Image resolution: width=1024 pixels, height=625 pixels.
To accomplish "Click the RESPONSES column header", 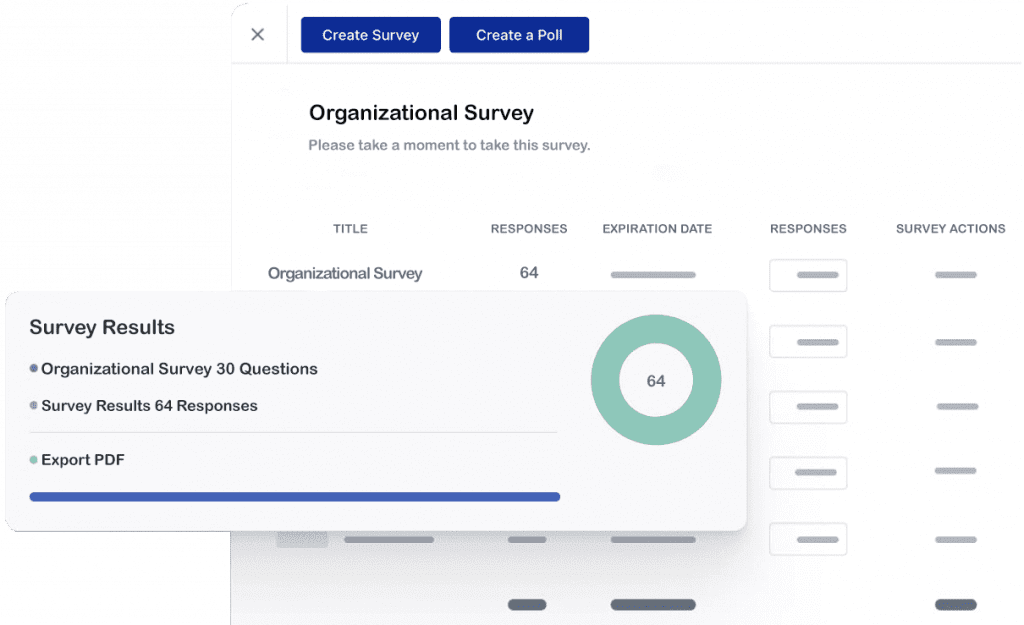I will pos(529,228).
